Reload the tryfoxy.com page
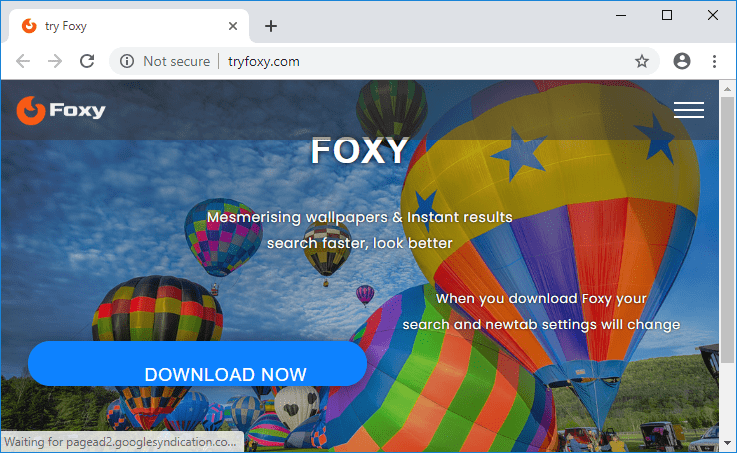Viewport: 737px width, 453px height. pos(87,61)
